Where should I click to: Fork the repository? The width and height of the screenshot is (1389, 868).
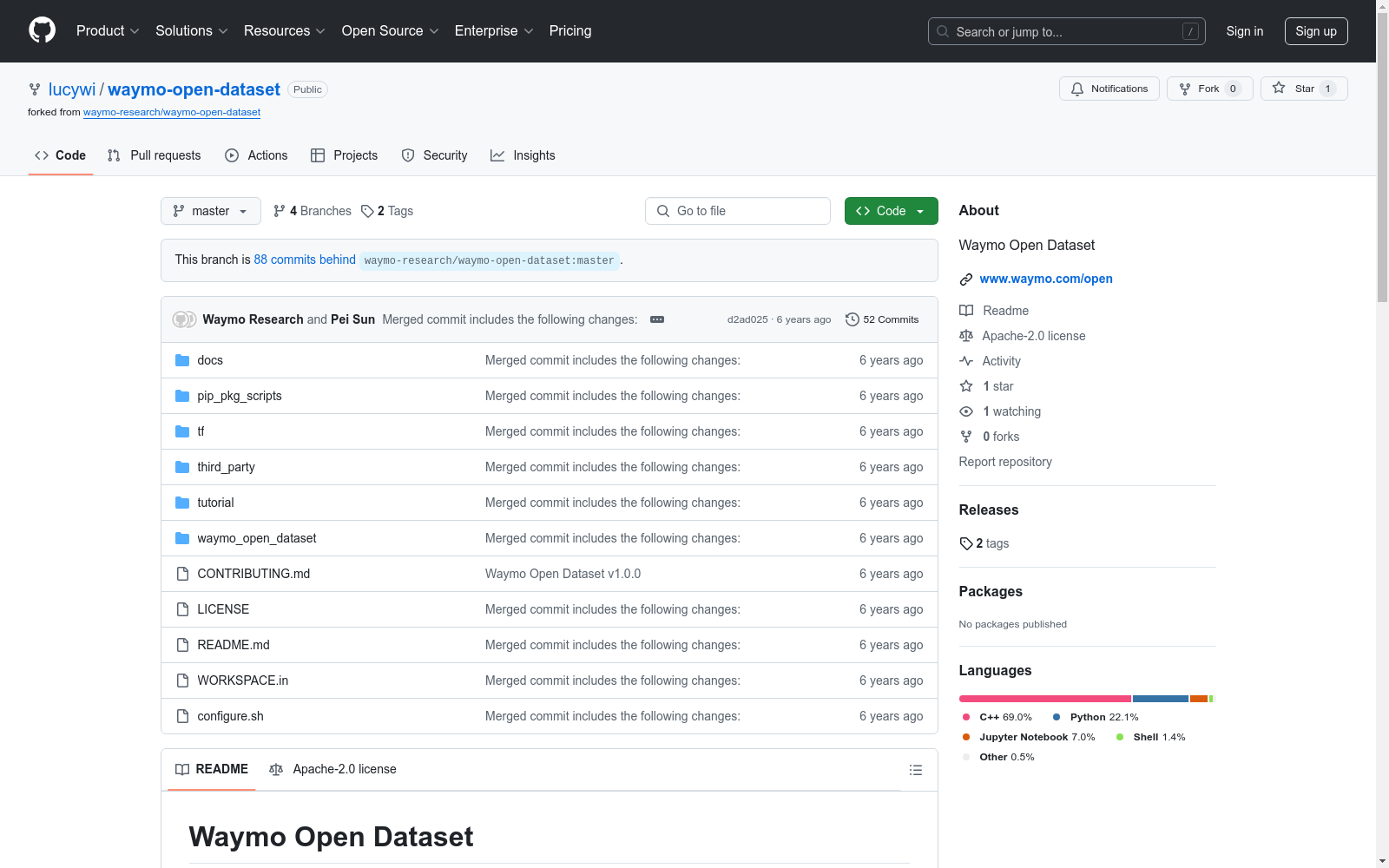pyautogui.click(x=1209, y=89)
